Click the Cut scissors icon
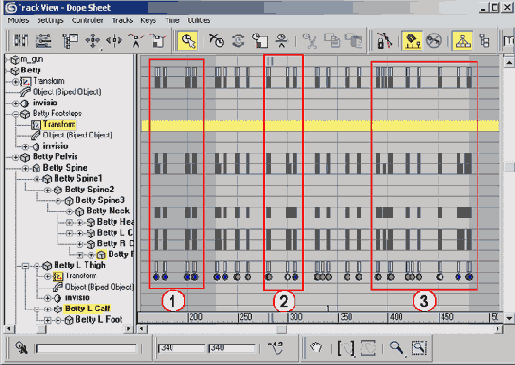The width and height of the screenshot is (515, 365). 310,41
